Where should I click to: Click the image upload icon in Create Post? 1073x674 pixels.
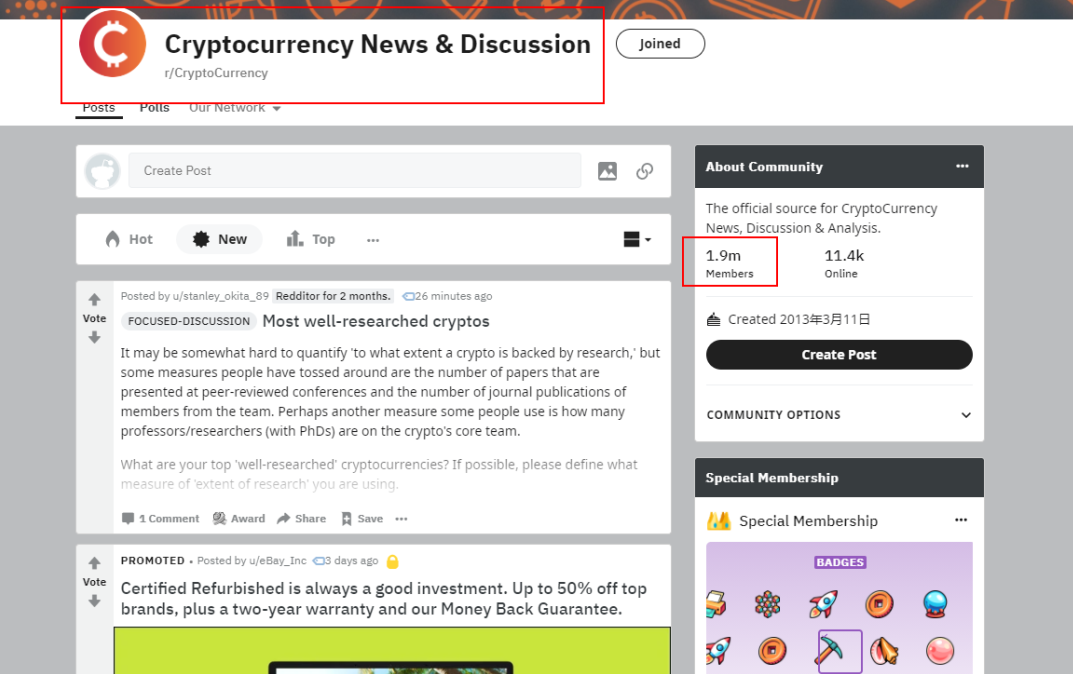pos(607,171)
